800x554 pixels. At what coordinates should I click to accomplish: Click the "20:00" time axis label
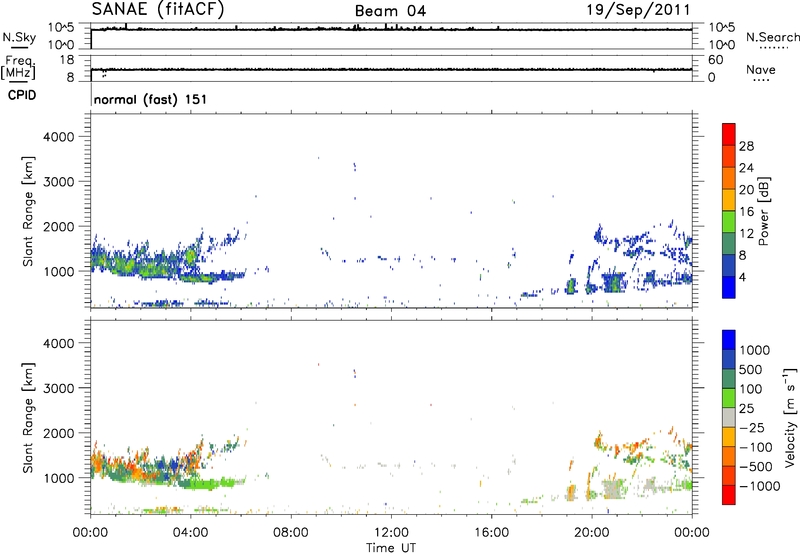[x=591, y=533]
